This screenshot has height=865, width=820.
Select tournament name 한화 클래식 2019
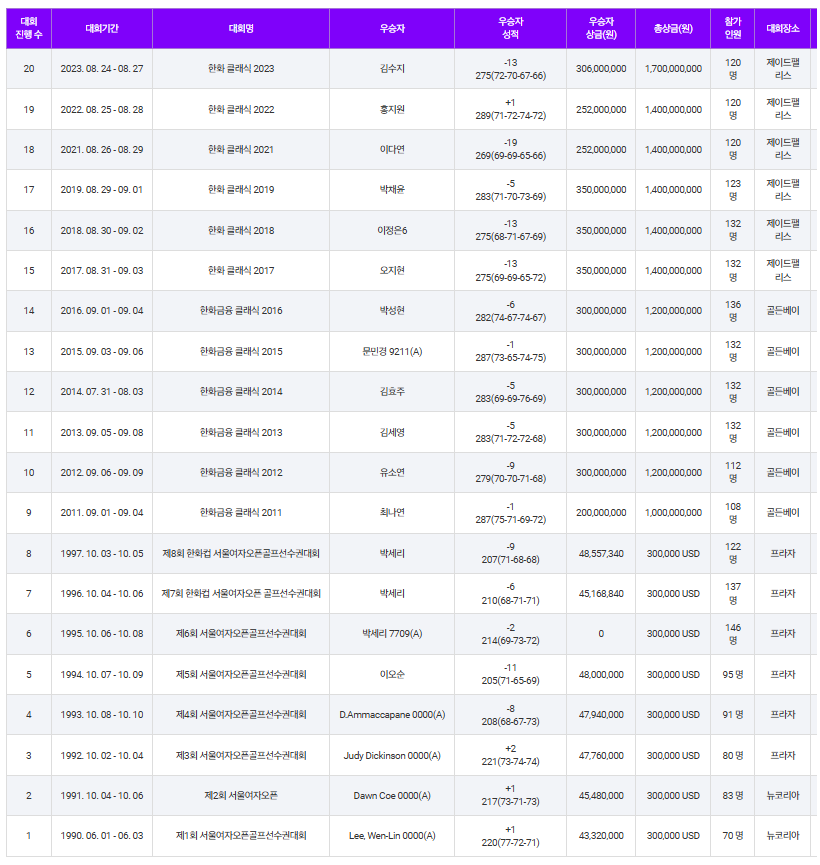pyautogui.click(x=241, y=190)
